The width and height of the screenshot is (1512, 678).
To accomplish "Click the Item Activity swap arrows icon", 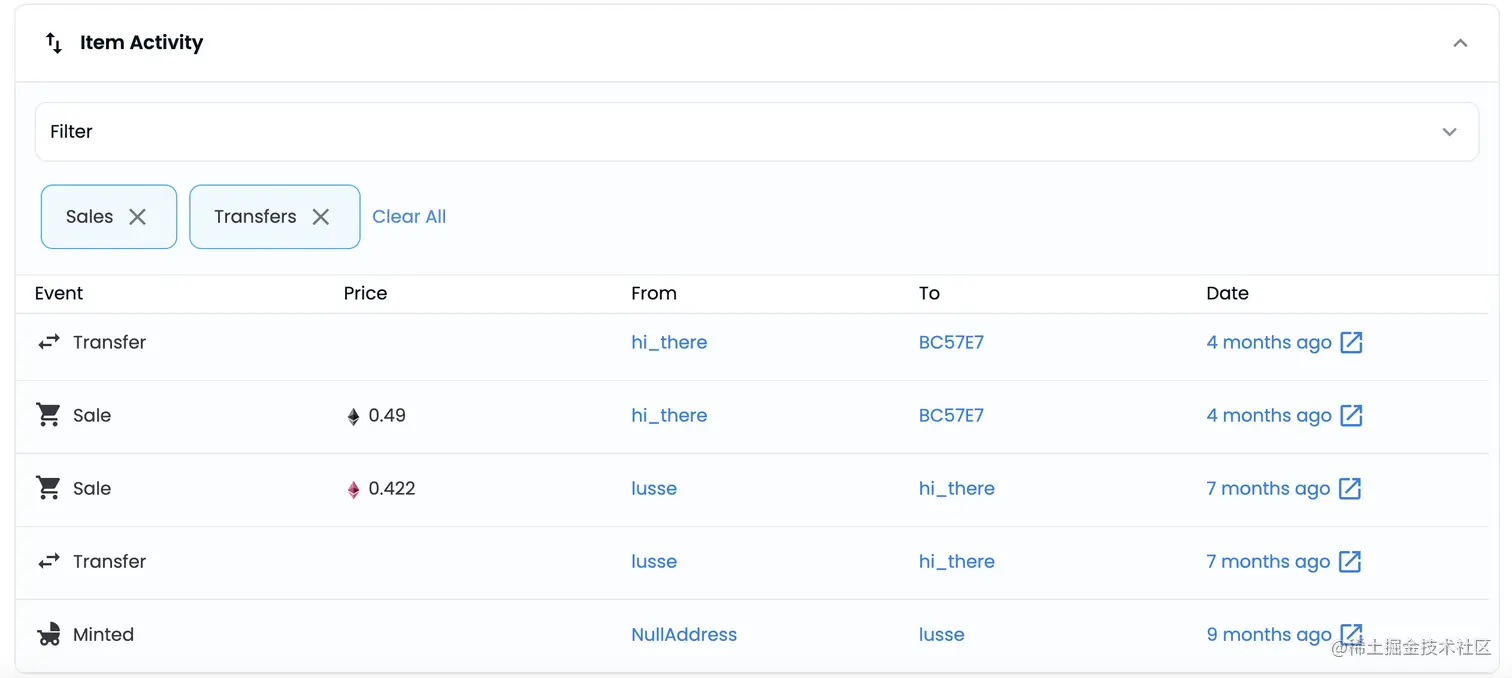I will [x=54, y=43].
